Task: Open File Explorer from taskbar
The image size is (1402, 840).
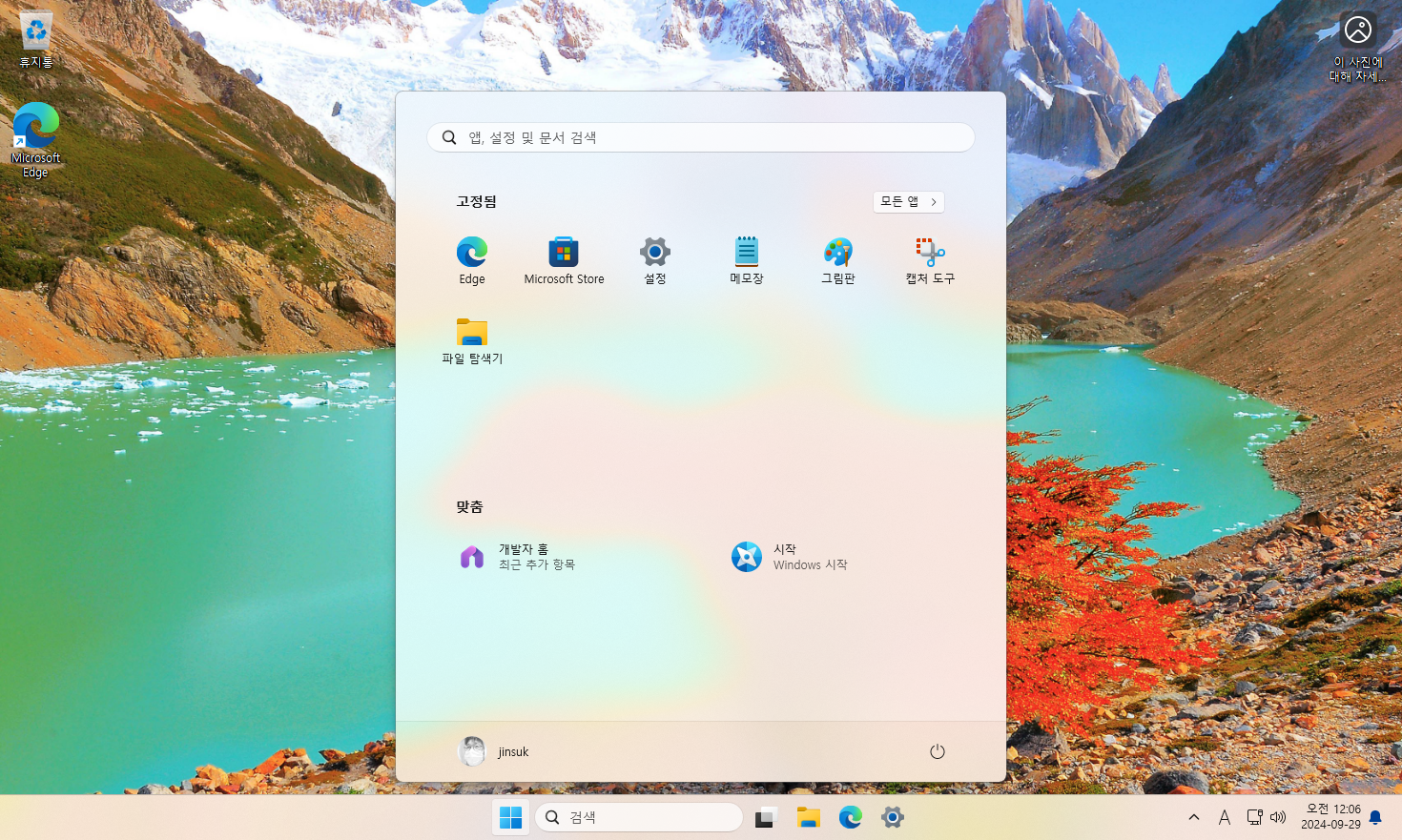Action: (809, 817)
